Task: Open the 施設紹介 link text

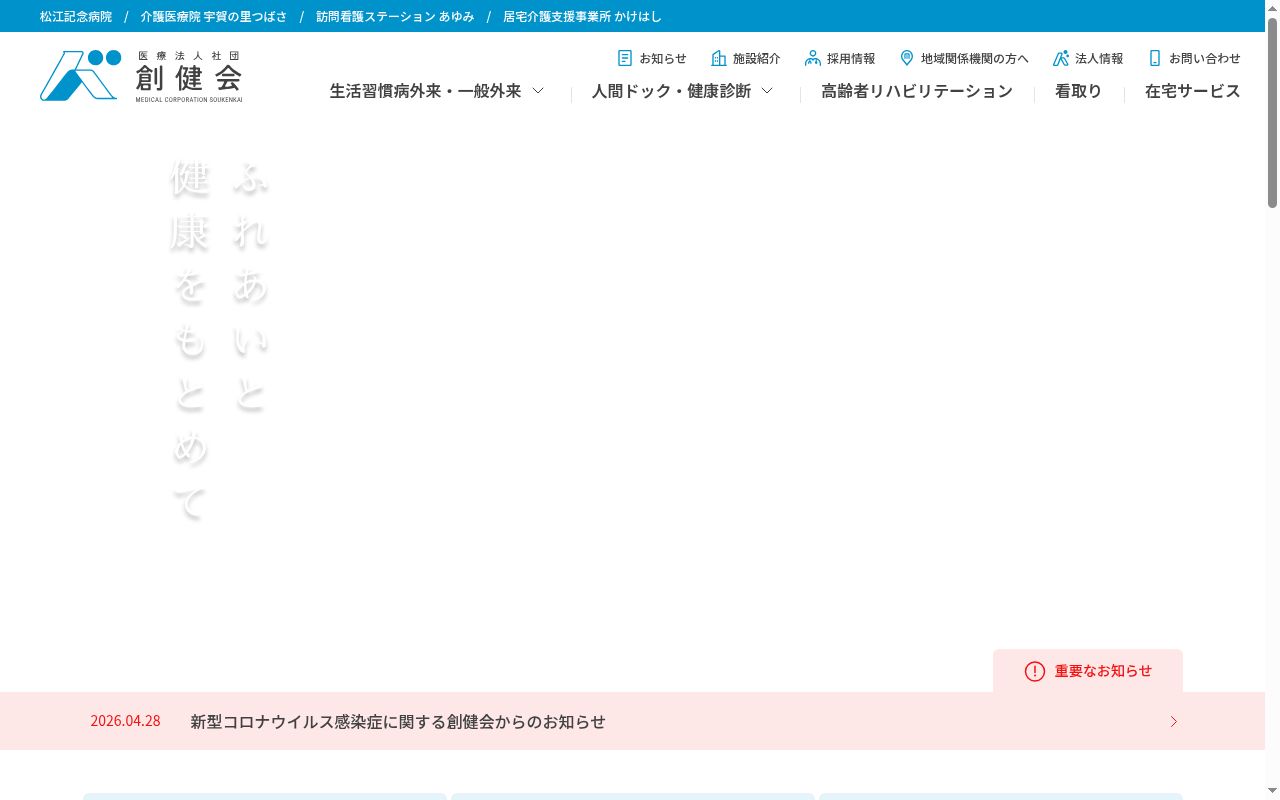Action: tap(757, 58)
